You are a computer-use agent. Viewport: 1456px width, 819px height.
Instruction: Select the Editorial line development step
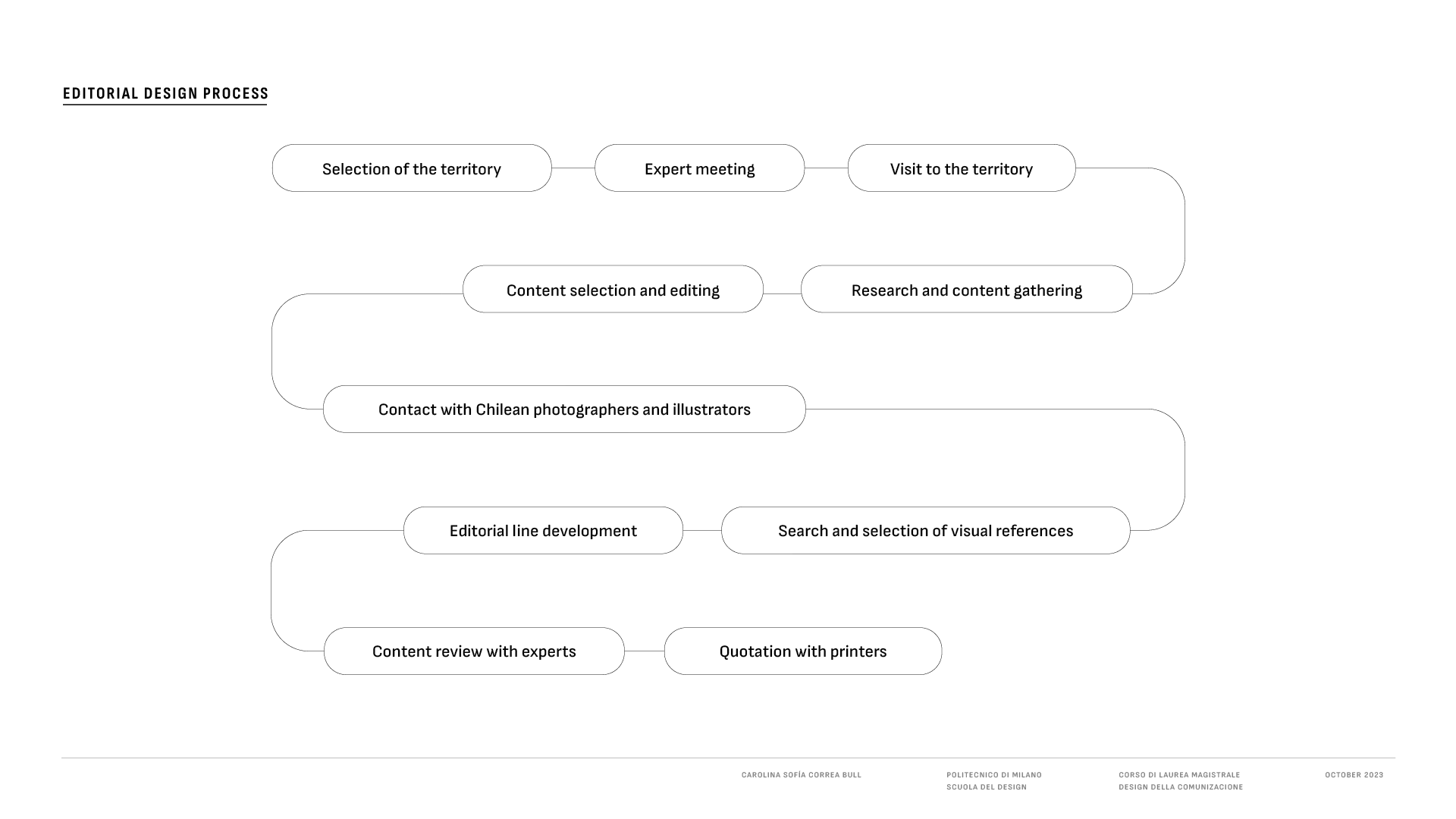coord(543,531)
